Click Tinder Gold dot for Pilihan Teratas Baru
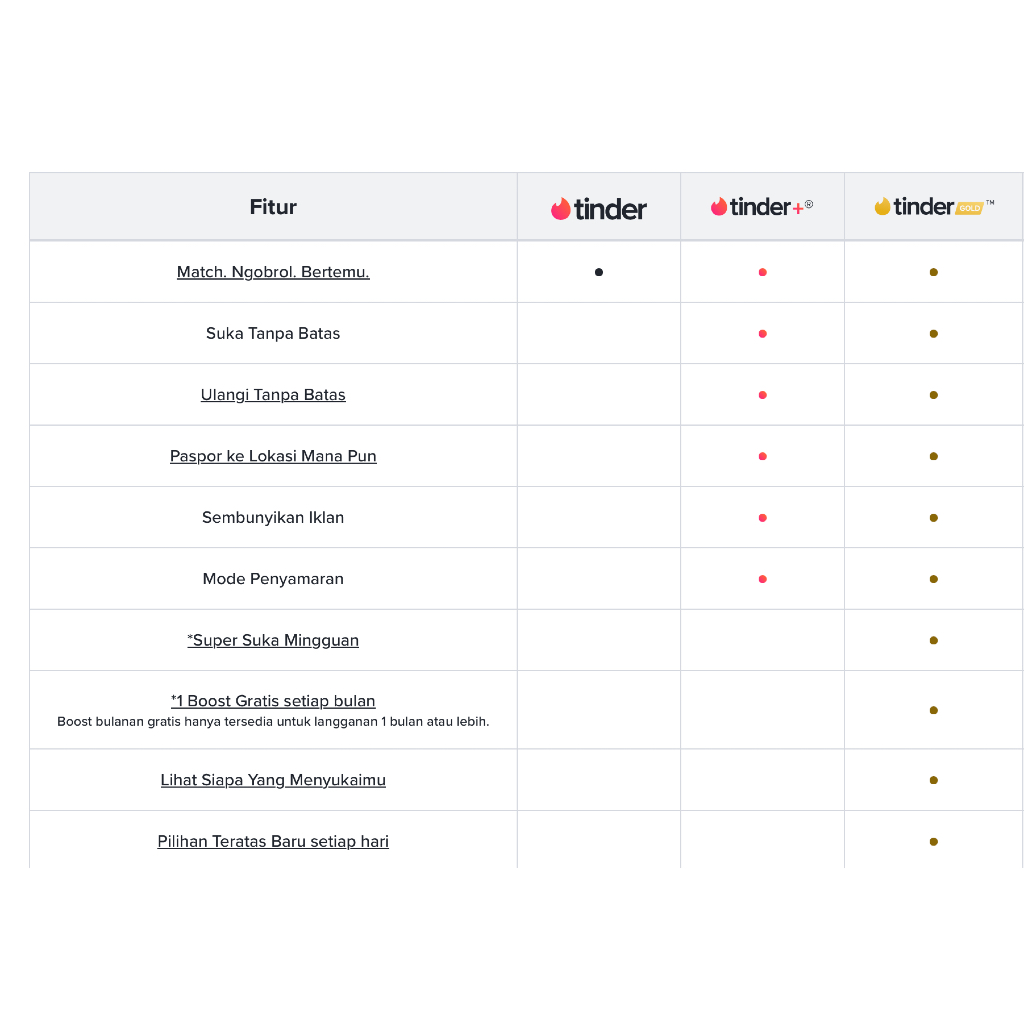The image size is (1024, 1024). pyautogui.click(x=934, y=841)
